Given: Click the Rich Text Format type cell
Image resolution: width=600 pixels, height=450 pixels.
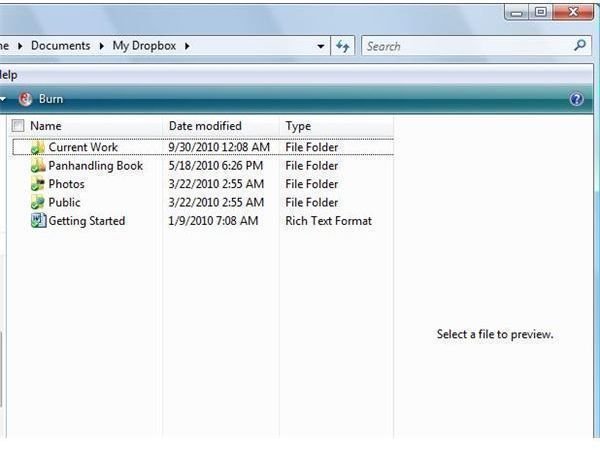Looking at the screenshot, I should [329, 221].
